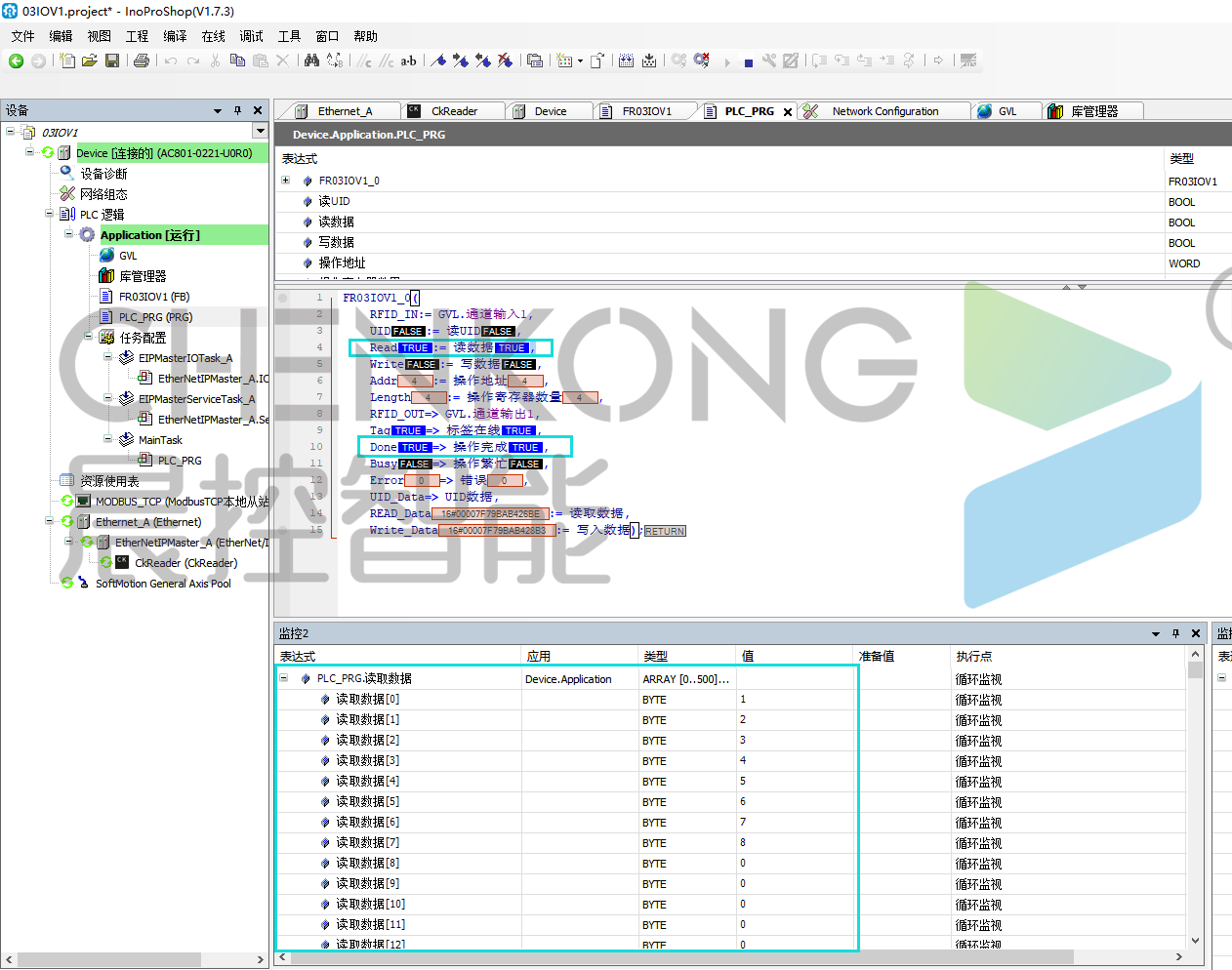Click the Copy toolbar icon
This screenshot has width=1232, height=970.
[x=237, y=61]
